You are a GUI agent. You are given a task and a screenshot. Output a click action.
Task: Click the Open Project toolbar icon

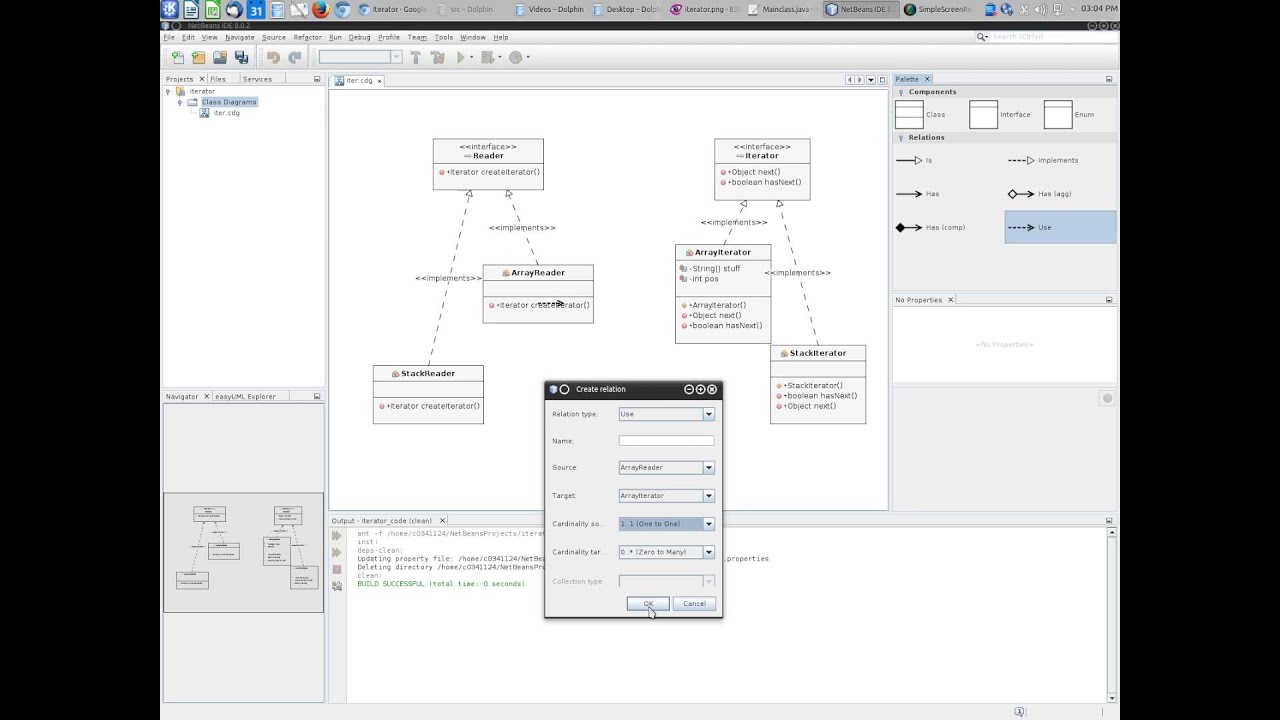tap(219, 58)
